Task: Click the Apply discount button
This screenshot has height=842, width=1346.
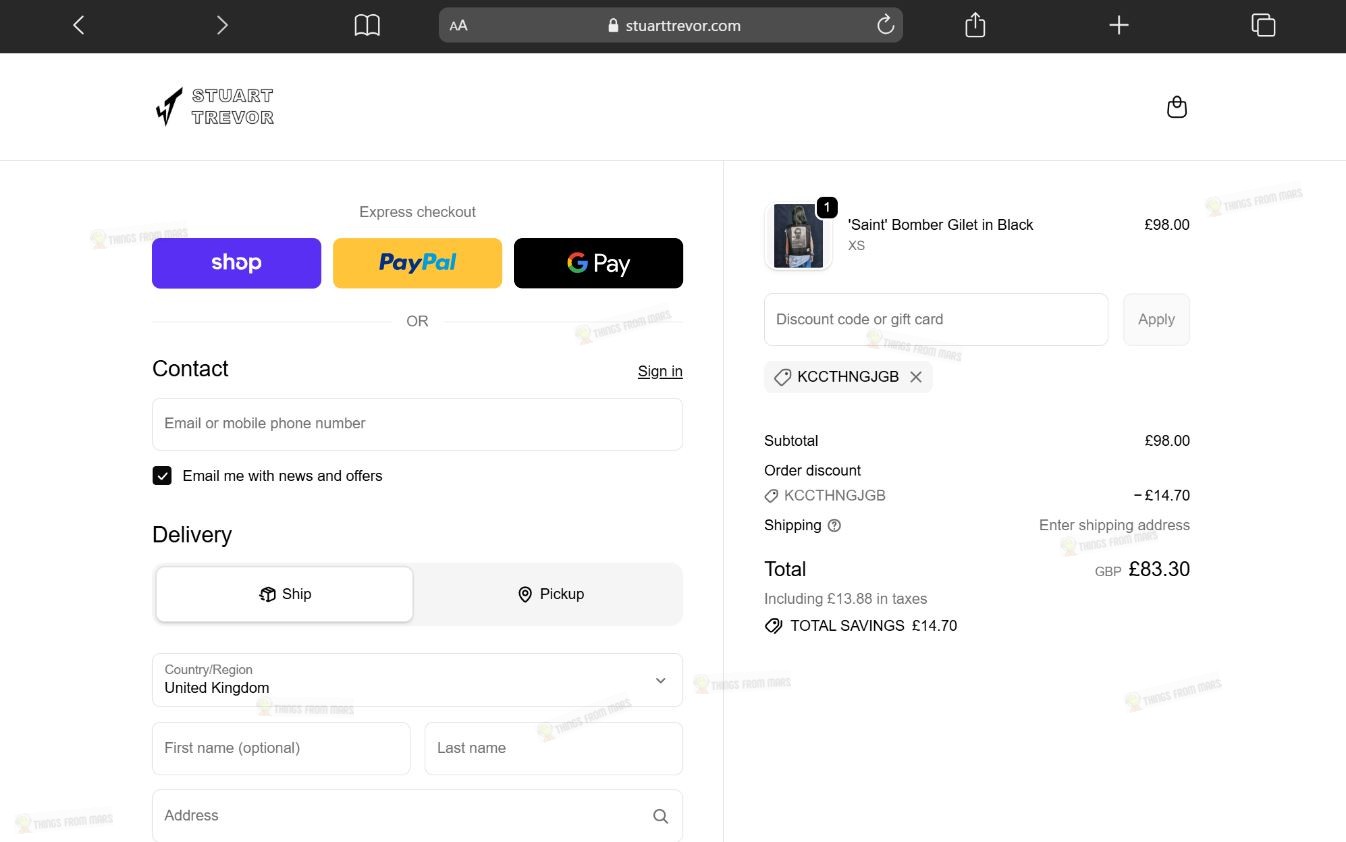Action: [x=1156, y=319]
